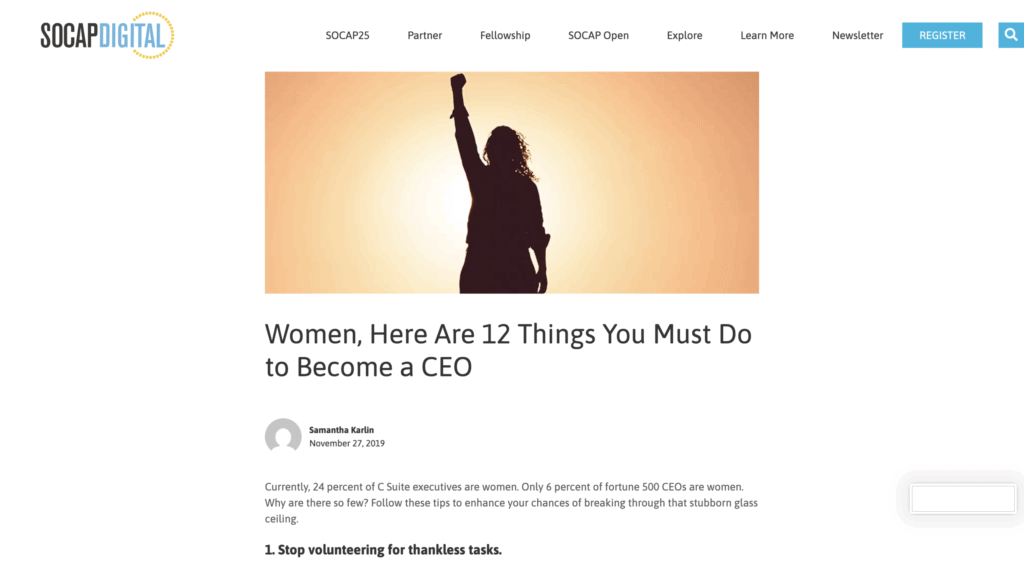The image size is (1024, 566).
Task: Click Samantha Karlin's avatar icon
Action: point(283,436)
